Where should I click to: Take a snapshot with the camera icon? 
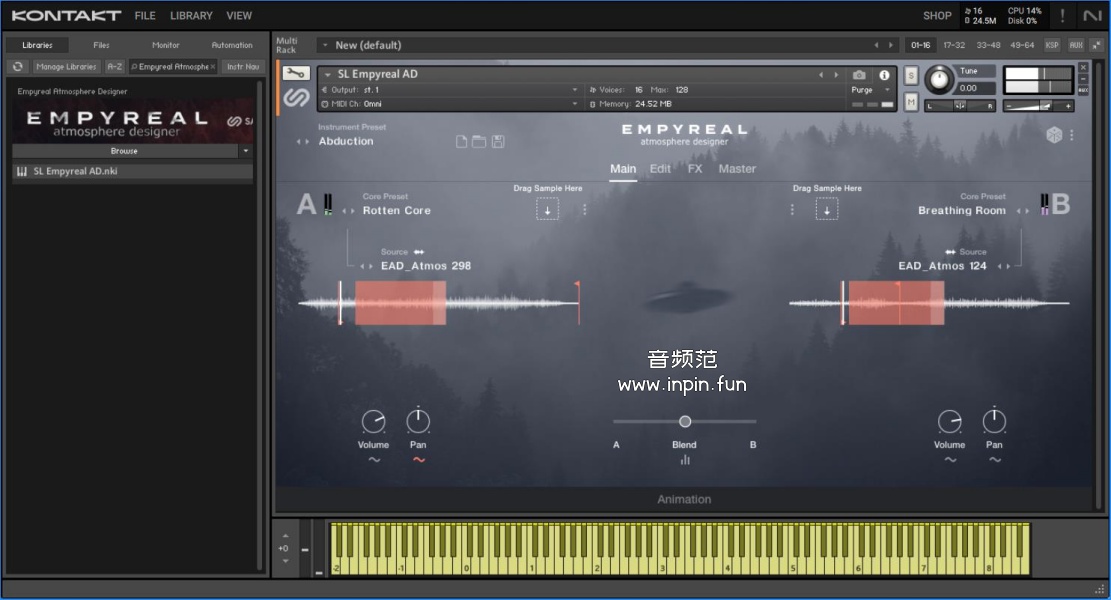859,74
